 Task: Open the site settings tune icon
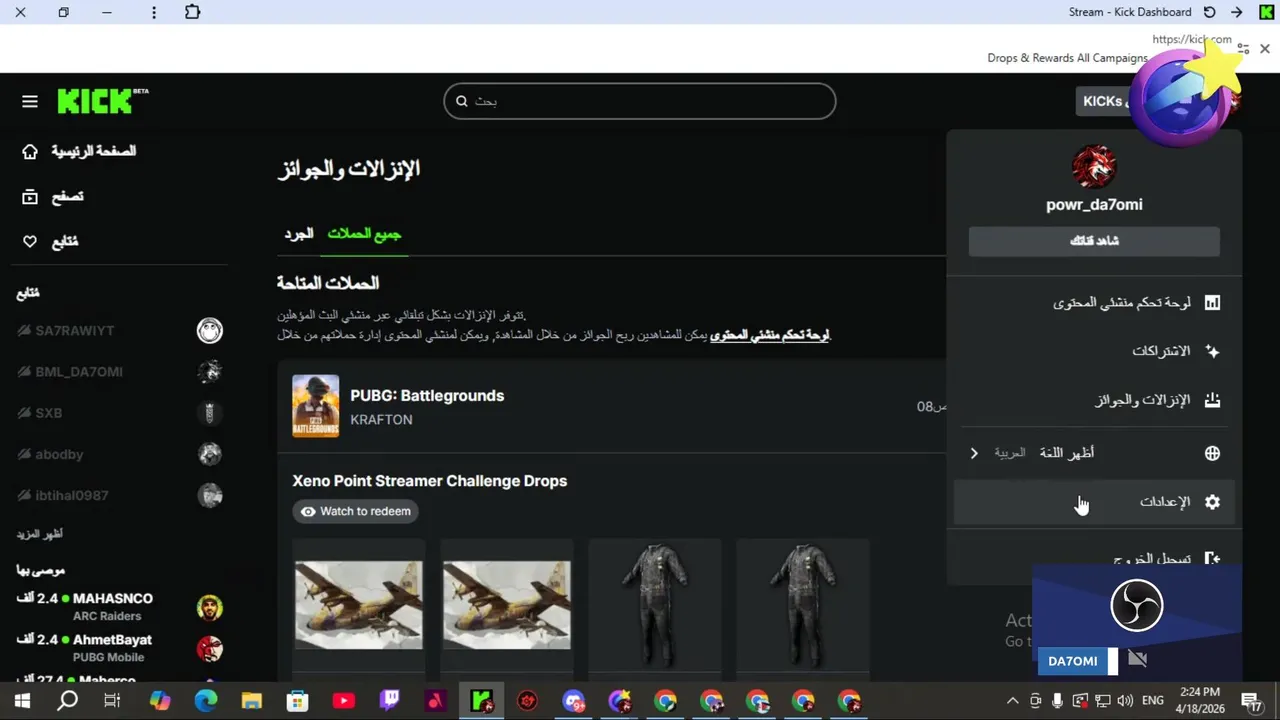click(x=1243, y=48)
